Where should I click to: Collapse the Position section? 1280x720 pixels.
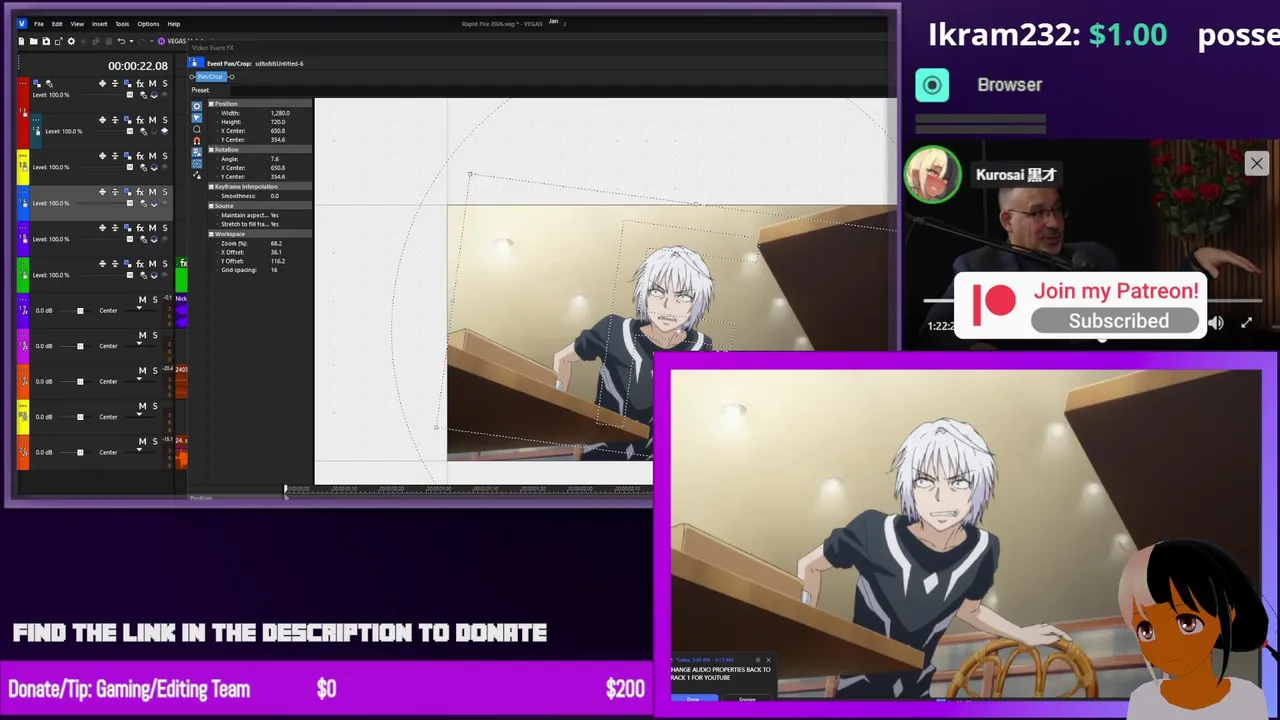point(211,104)
